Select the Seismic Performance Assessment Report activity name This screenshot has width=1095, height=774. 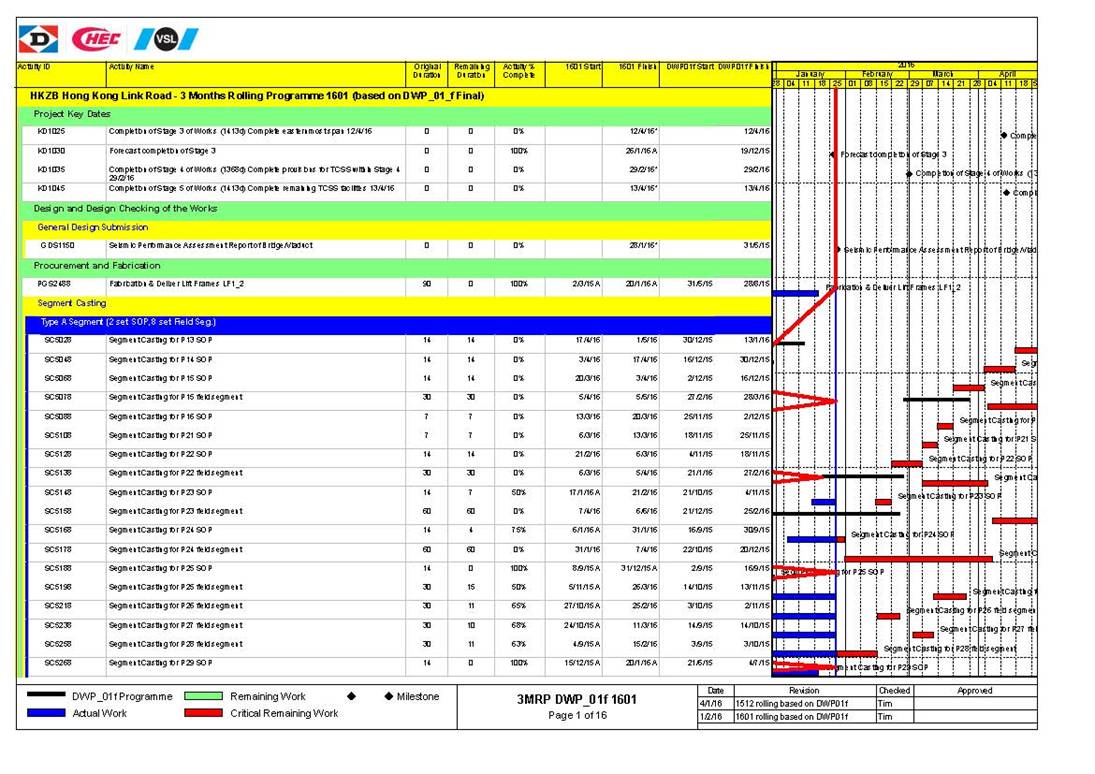[x=211, y=246]
